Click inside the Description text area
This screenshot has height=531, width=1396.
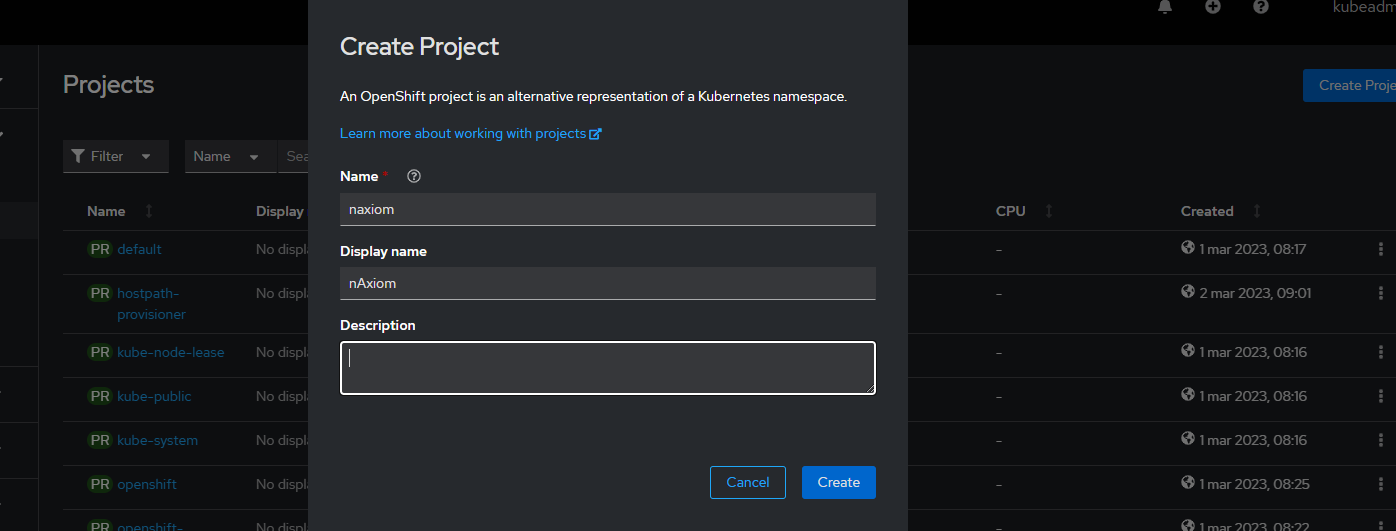click(608, 368)
